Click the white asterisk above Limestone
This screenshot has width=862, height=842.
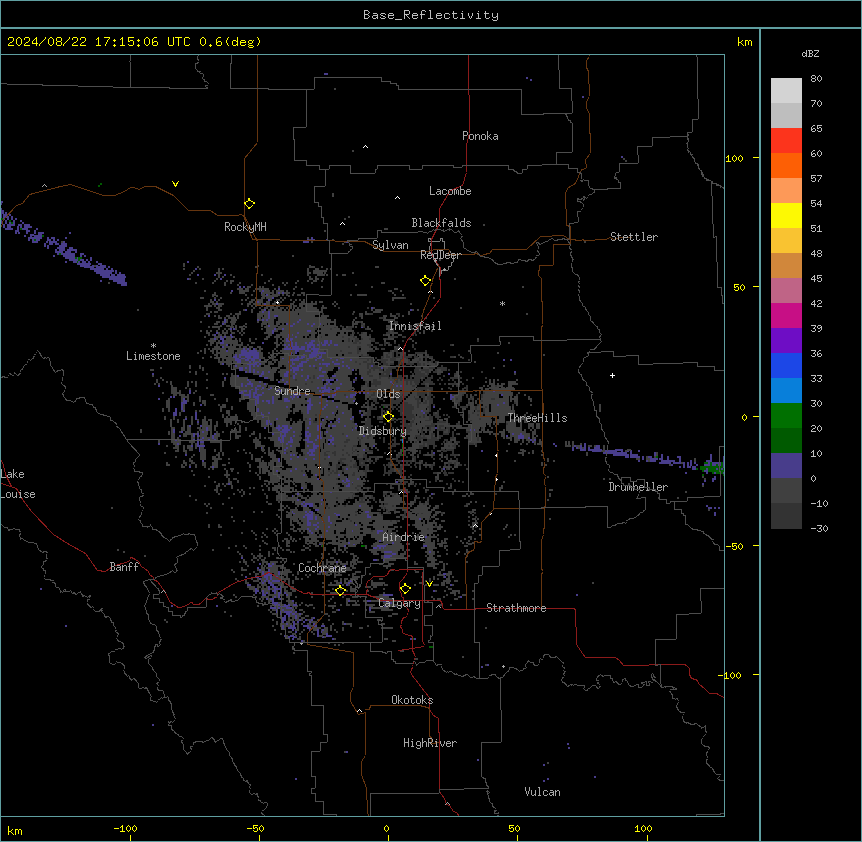point(153,346)
